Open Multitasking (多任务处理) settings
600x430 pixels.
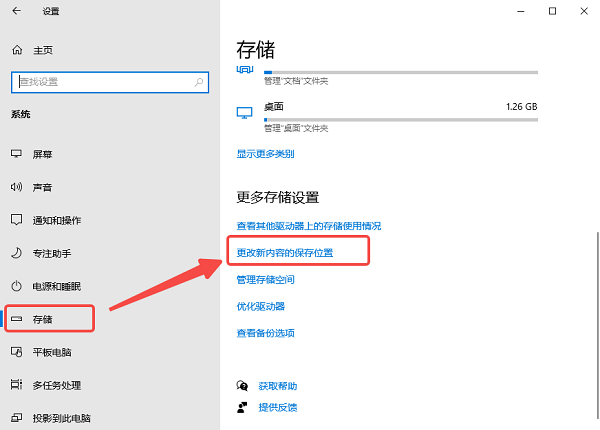(57, 385)
